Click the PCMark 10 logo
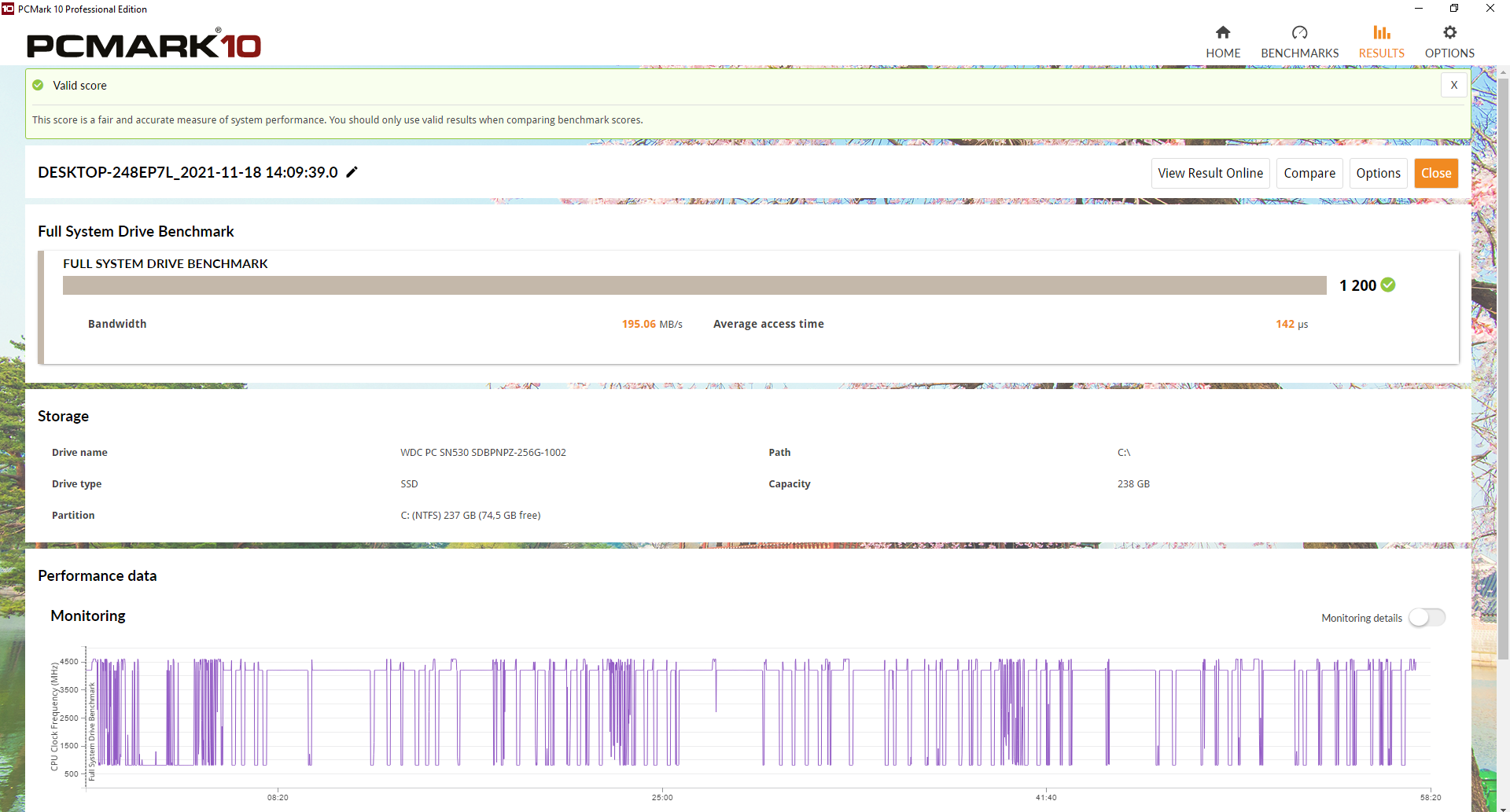This screenshot has width=1510, height=812. (144, 44)
